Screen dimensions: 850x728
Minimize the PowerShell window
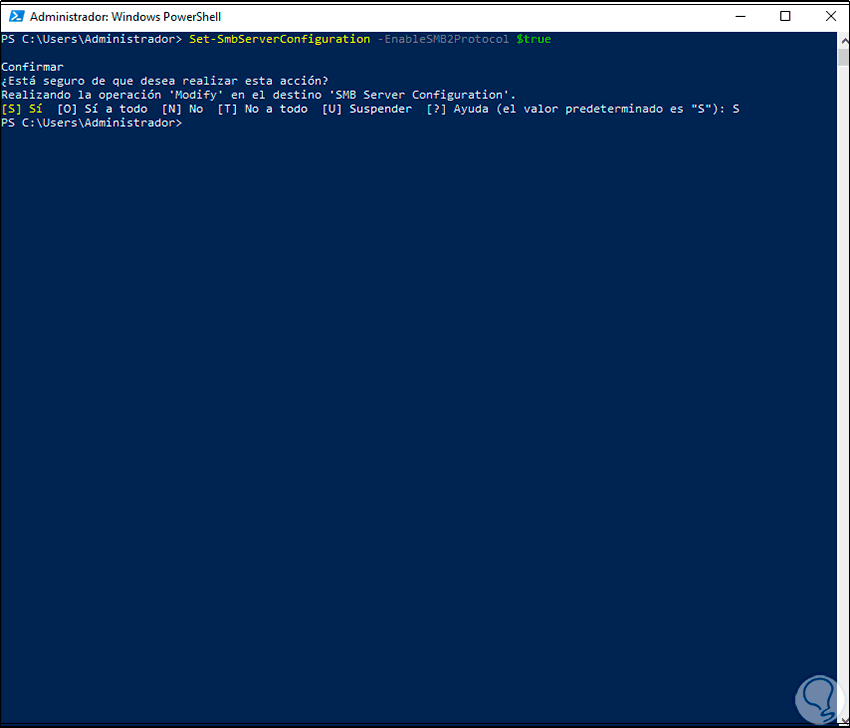point(739,16)
